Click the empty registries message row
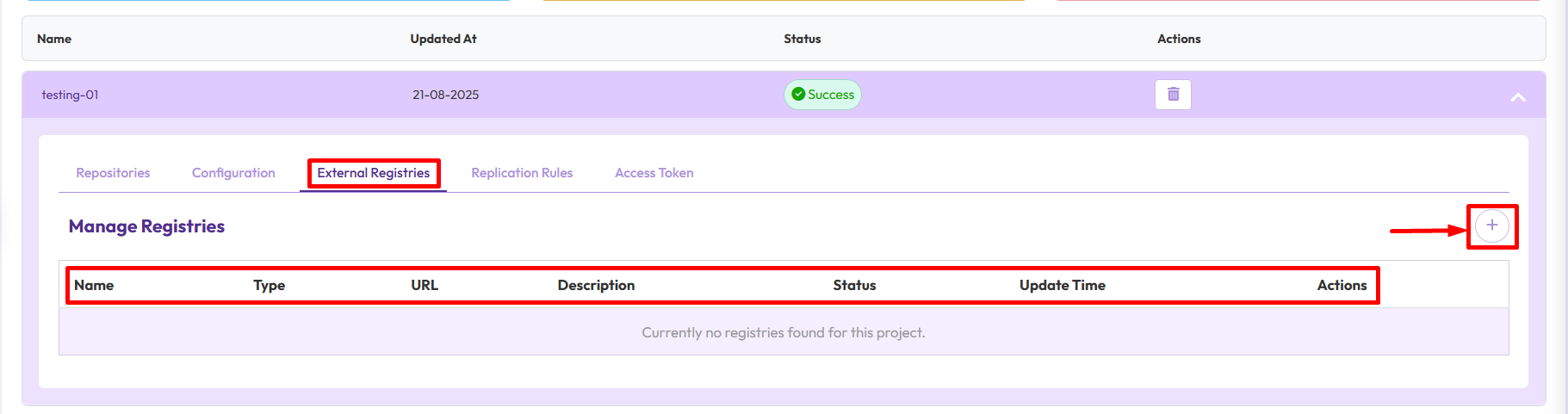 (783, 332)
